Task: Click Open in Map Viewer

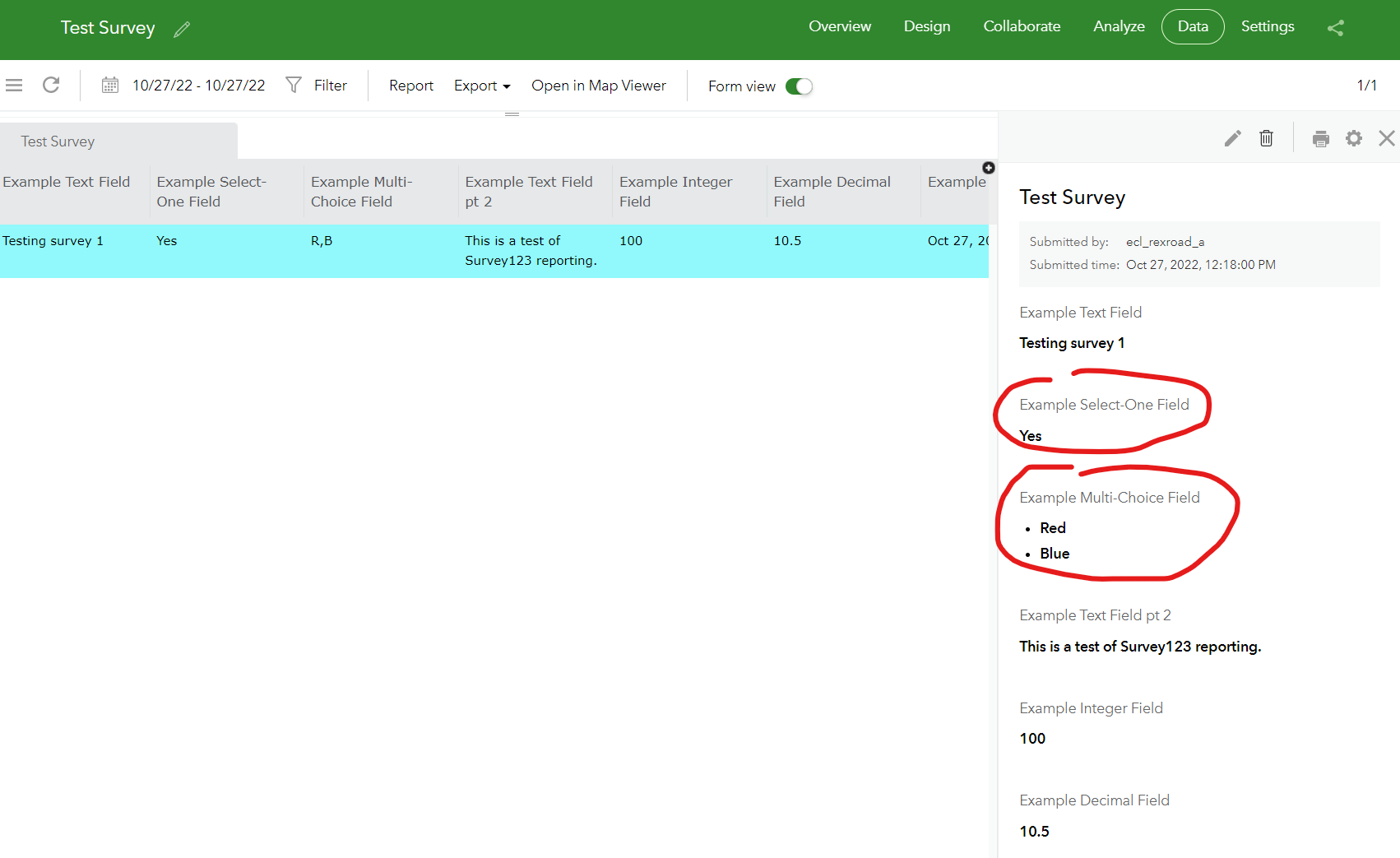Action: [x=599, y=85]
